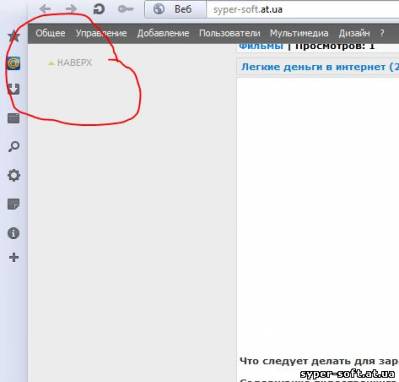Open the downloads panel in the sidebar

click(x=14, y=89)
